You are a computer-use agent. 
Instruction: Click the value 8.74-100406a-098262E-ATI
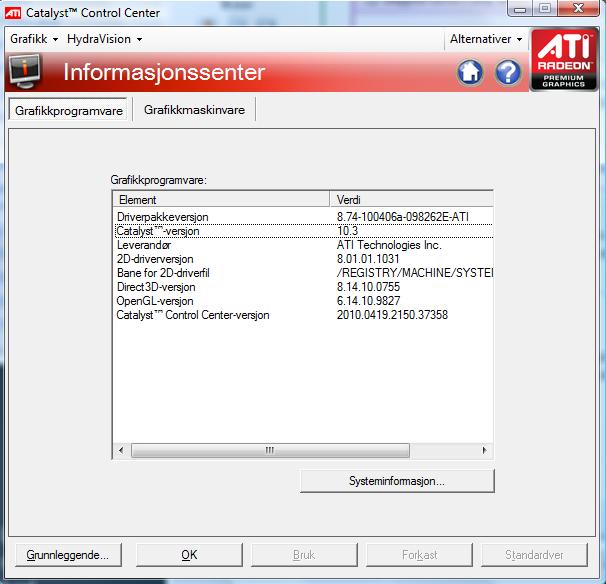(x=402, y=217)
